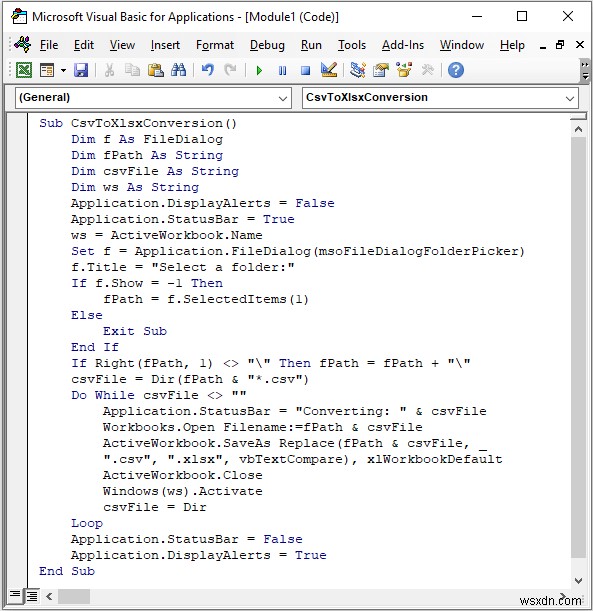Close the inner code window
This screenshot has width=593, height=611.
pyautogui.click(x=580, y=45)
